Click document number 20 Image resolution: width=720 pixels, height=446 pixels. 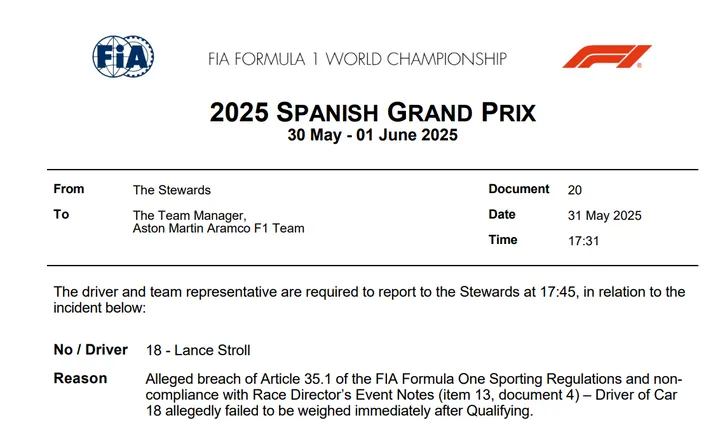574,190
